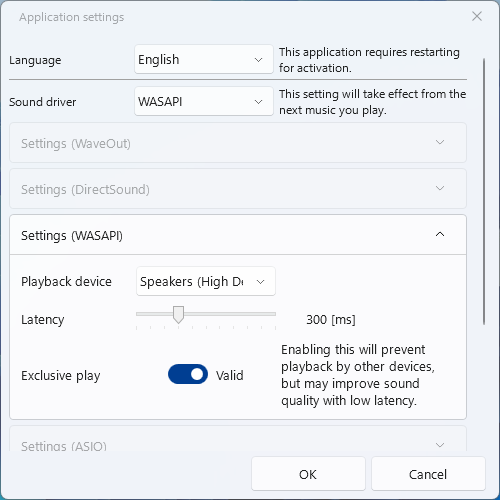Click the chevron arrow in DirectSound header
Screen dimensions: 500x500
(x=440, y=189)
